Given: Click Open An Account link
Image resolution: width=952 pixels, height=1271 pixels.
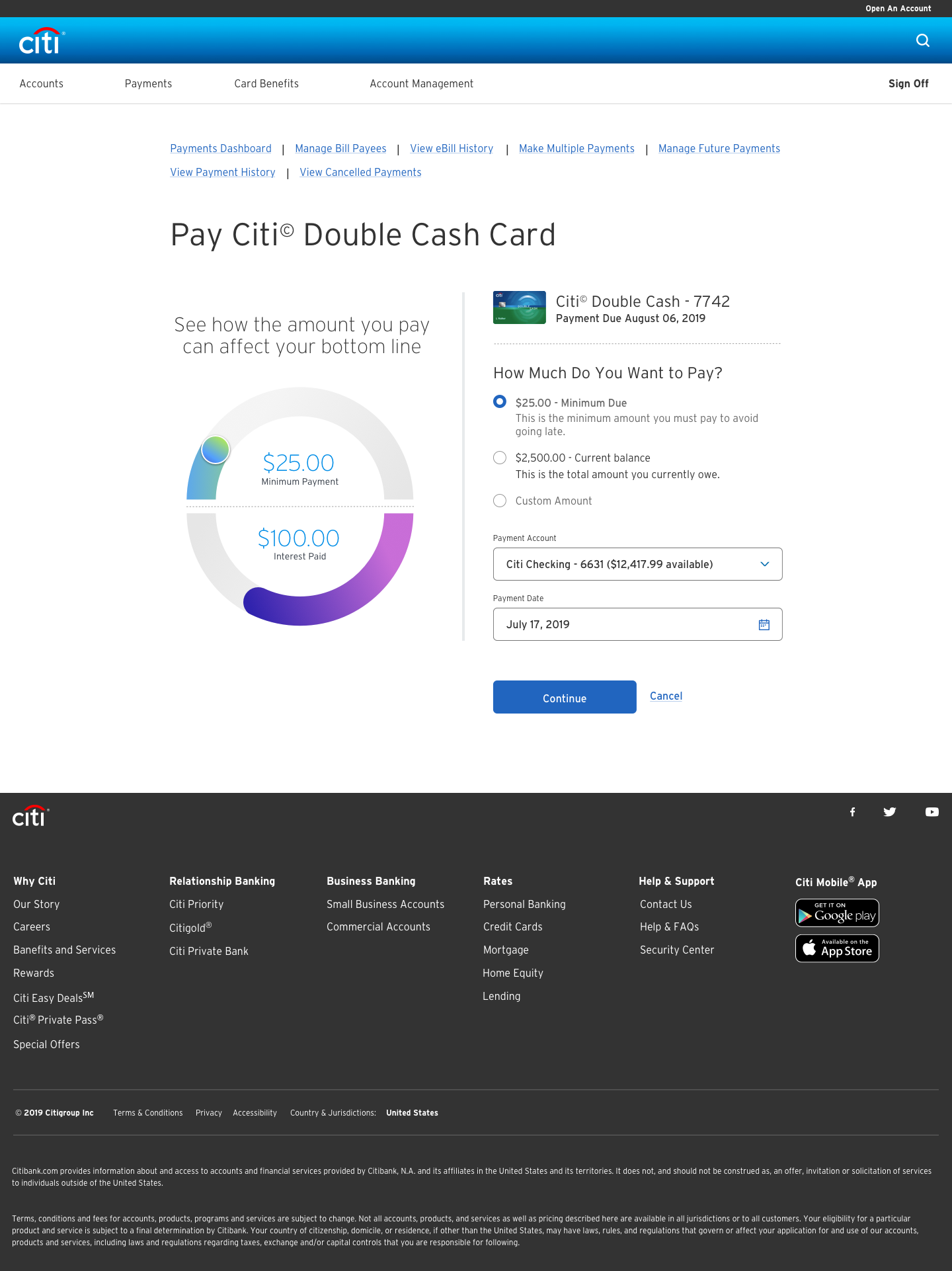Looking at the screenshot, I should point(898,9).
